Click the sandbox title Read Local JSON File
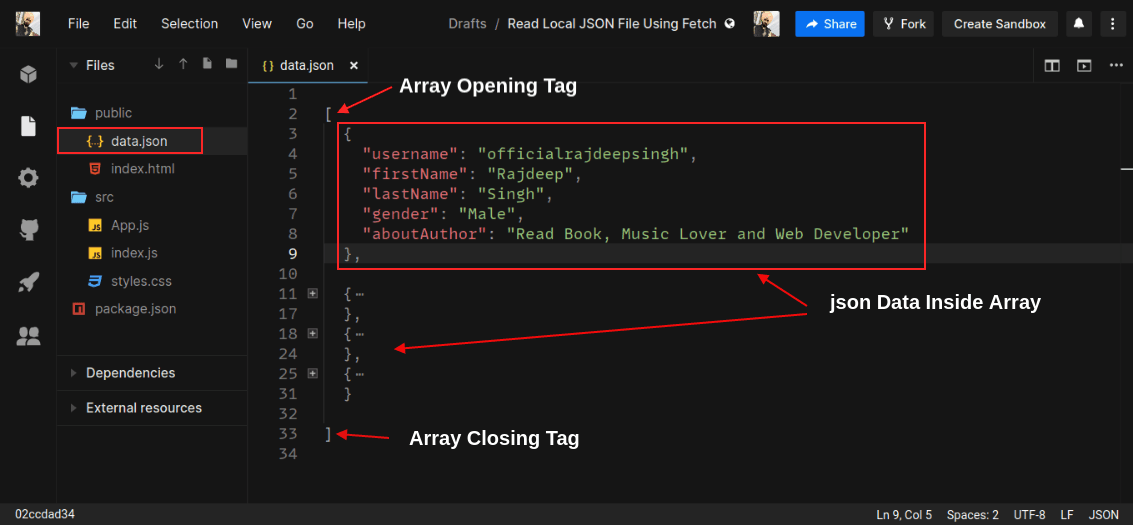The height and width of the screenshot is (525, 1133). [x=611, y=24]
